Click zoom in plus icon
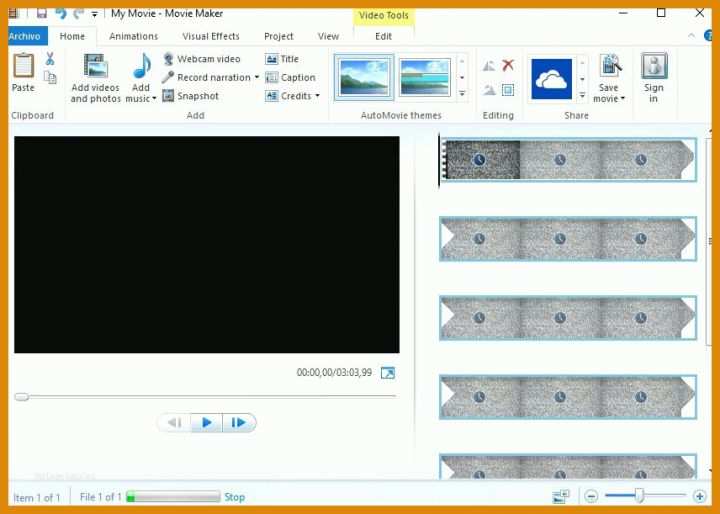The image size is (720, 514). [x=699, y=496]
